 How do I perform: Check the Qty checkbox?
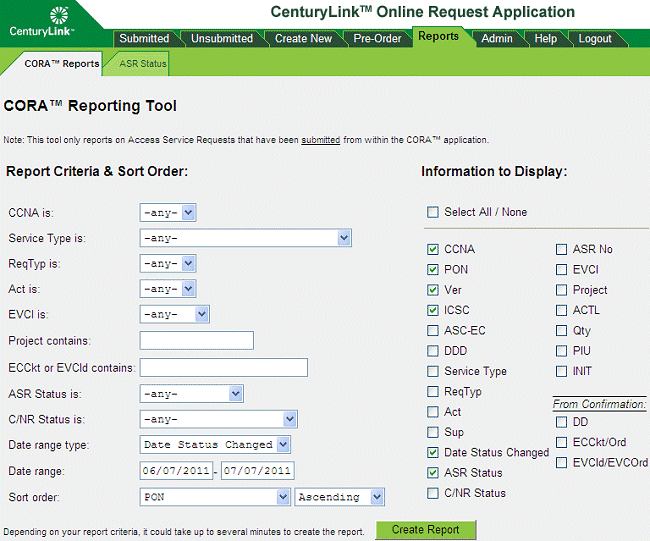(x=561, y=330)
